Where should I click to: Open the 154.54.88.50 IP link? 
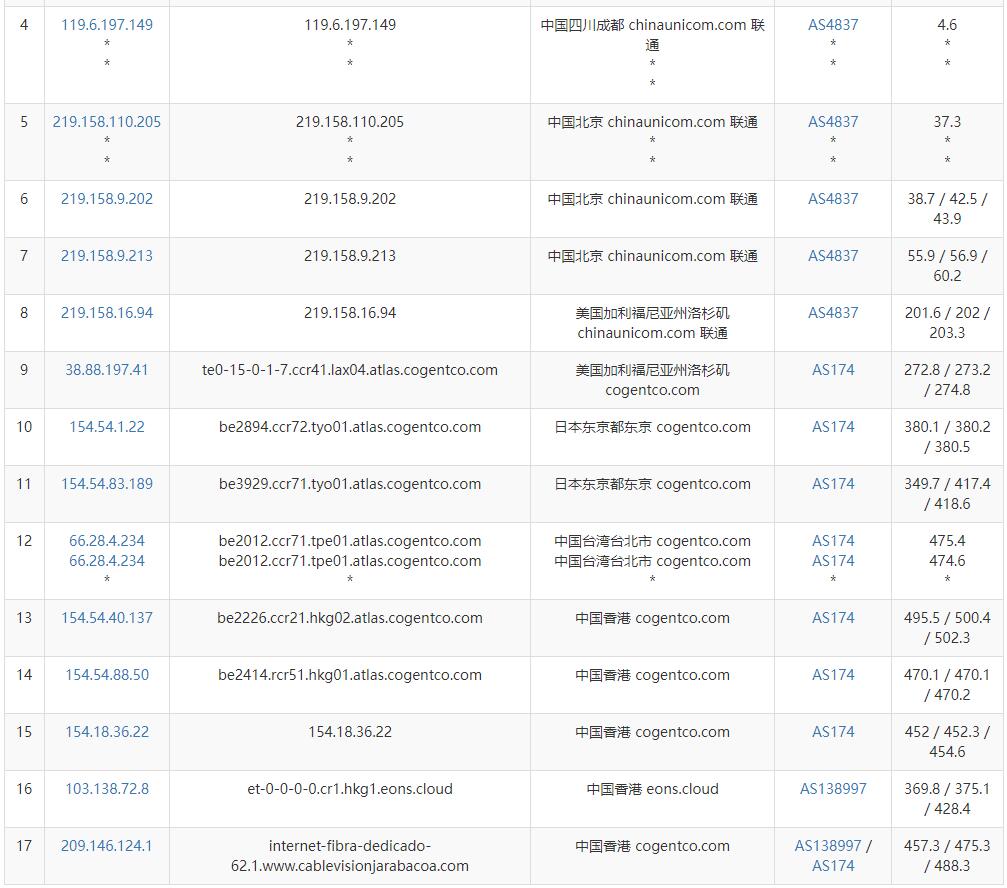click(x=107, y=675)
